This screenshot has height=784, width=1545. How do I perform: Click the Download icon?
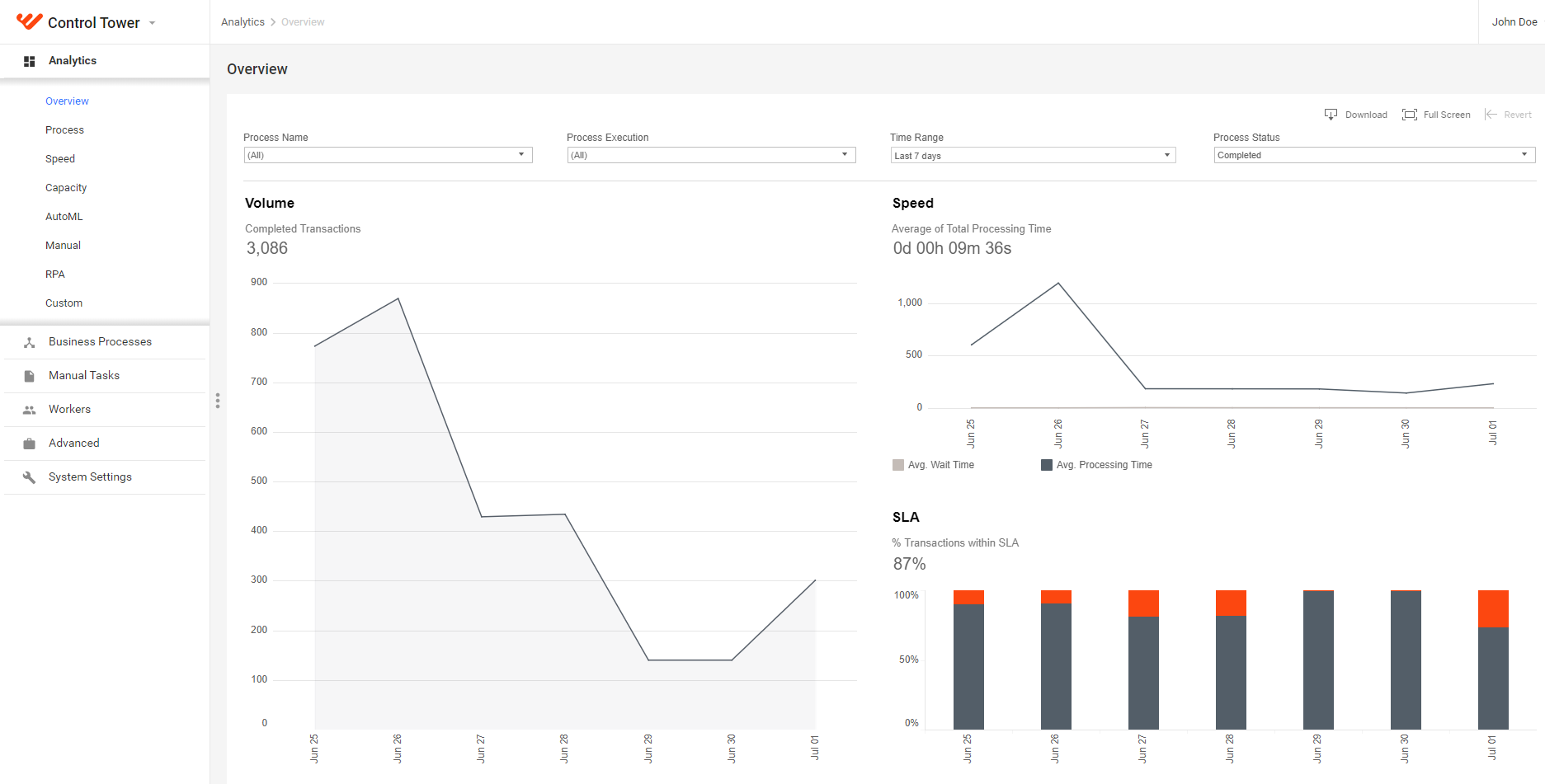(1331, 115)
